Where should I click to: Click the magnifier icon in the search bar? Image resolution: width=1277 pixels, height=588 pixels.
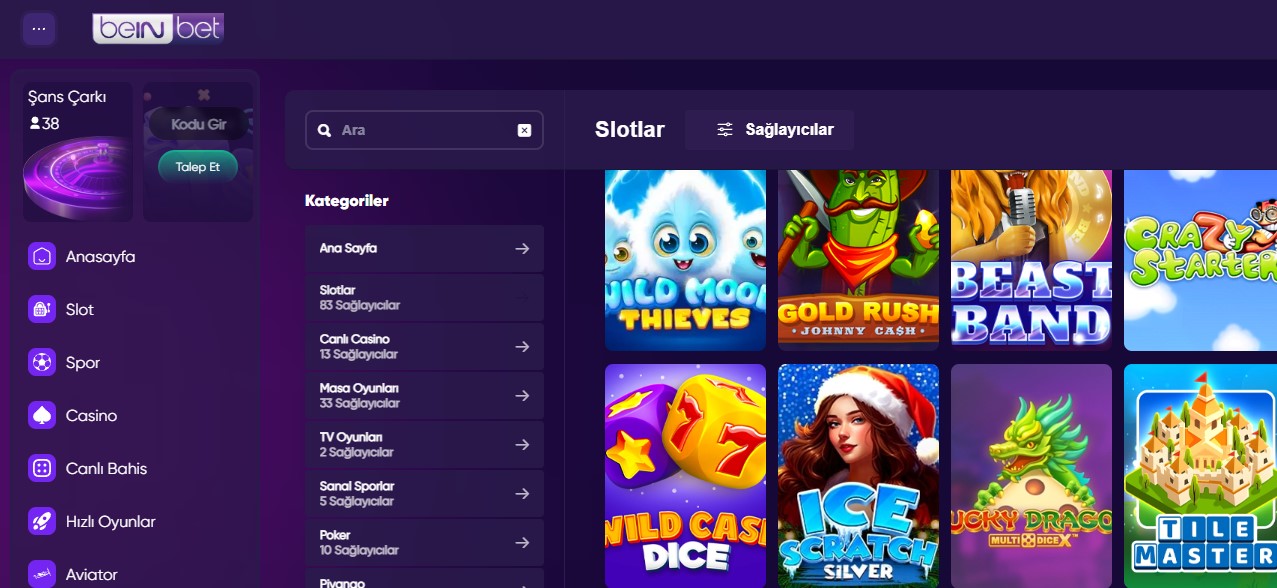(324, 129)
